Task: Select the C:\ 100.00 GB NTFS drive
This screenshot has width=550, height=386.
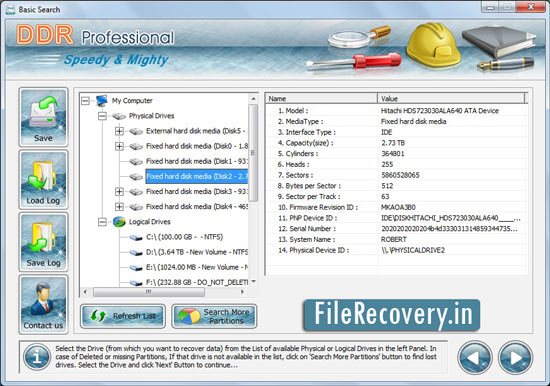Action: [185, 237]
